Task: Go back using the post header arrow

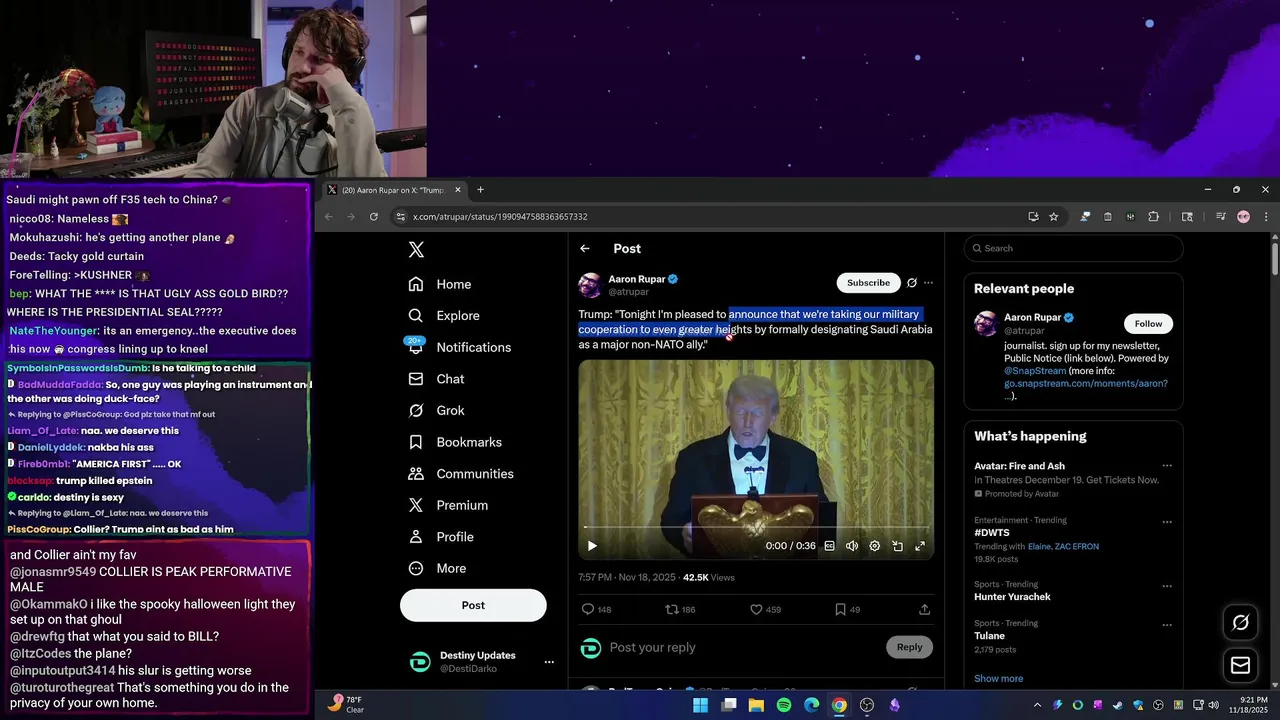Action: [585, 249]
